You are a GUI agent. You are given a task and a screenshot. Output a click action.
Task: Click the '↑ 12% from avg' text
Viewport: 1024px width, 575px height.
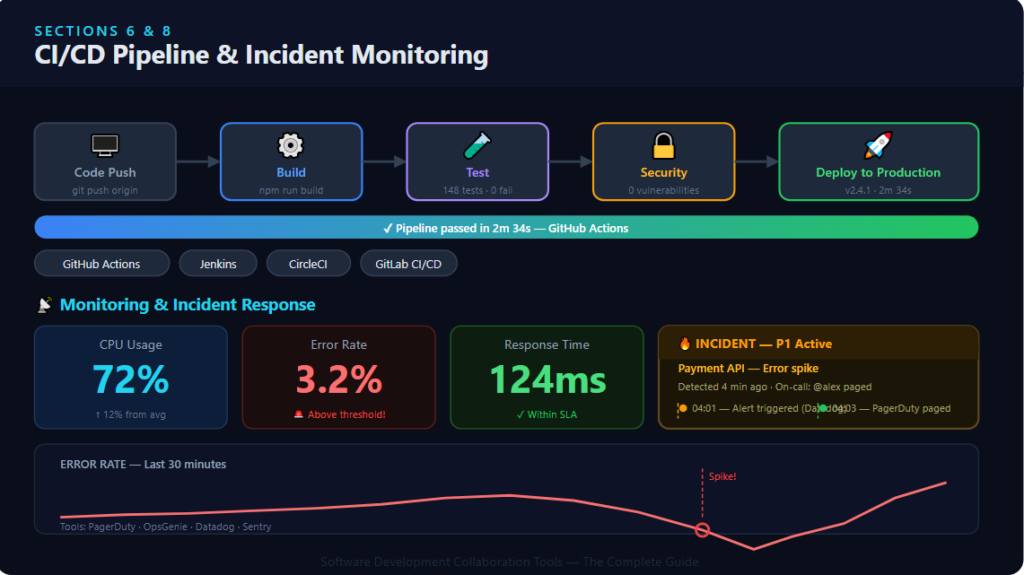coord(131,414)
